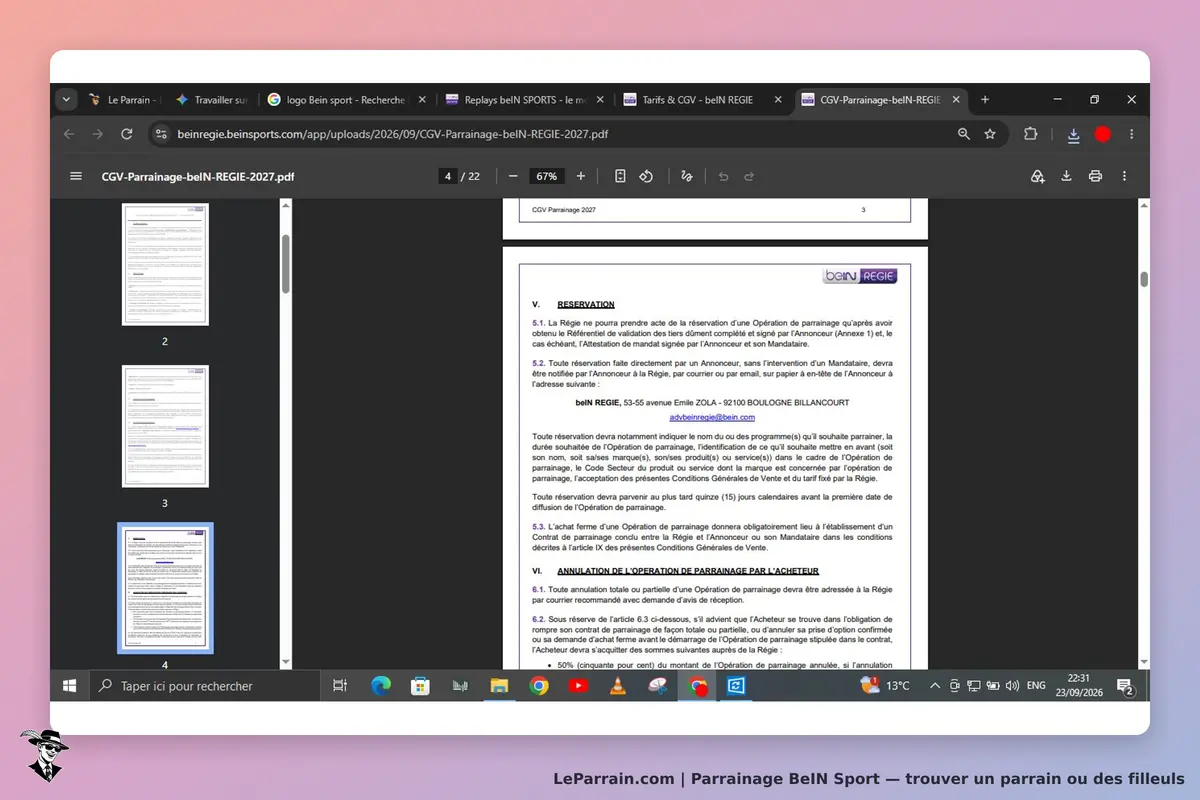The image size is (1200, 800).
Task: Rotate the document counterclockwise
Action: [646, 176]
